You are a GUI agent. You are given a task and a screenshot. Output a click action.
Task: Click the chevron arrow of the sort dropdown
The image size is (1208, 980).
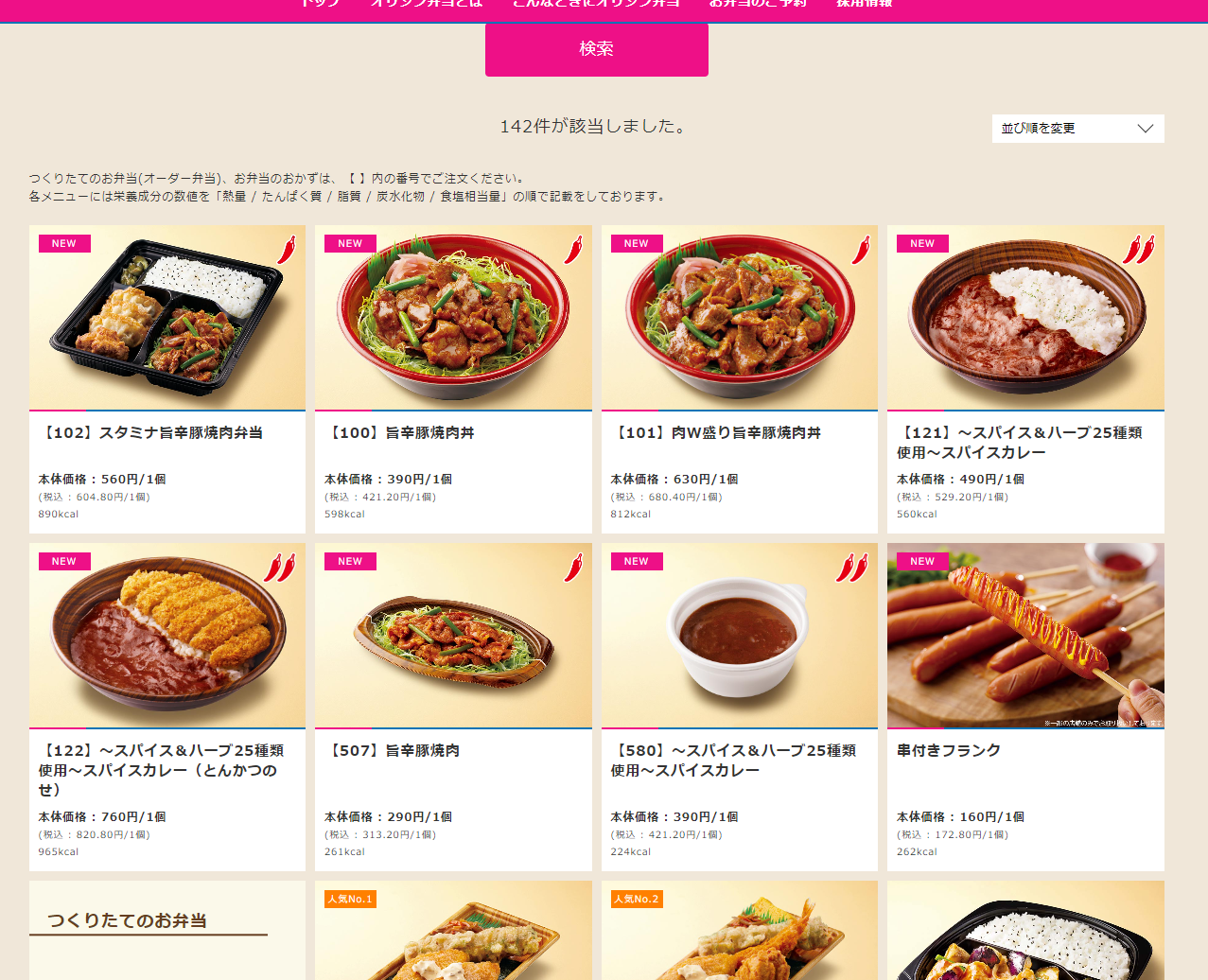tap(1146, 129)
